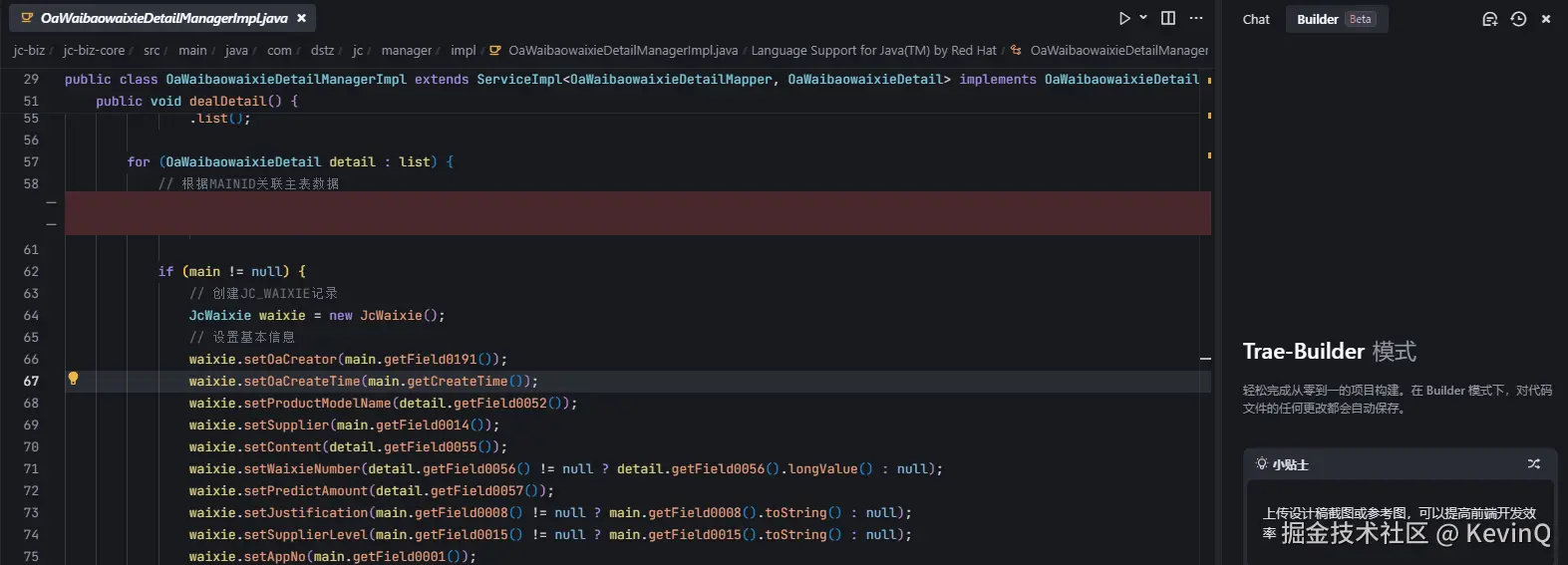
Task: Switch to the Chat tab
Action: 1256,19
